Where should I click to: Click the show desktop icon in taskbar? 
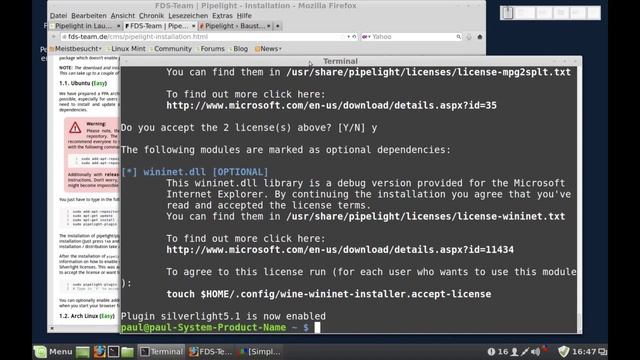click(82, 352)
